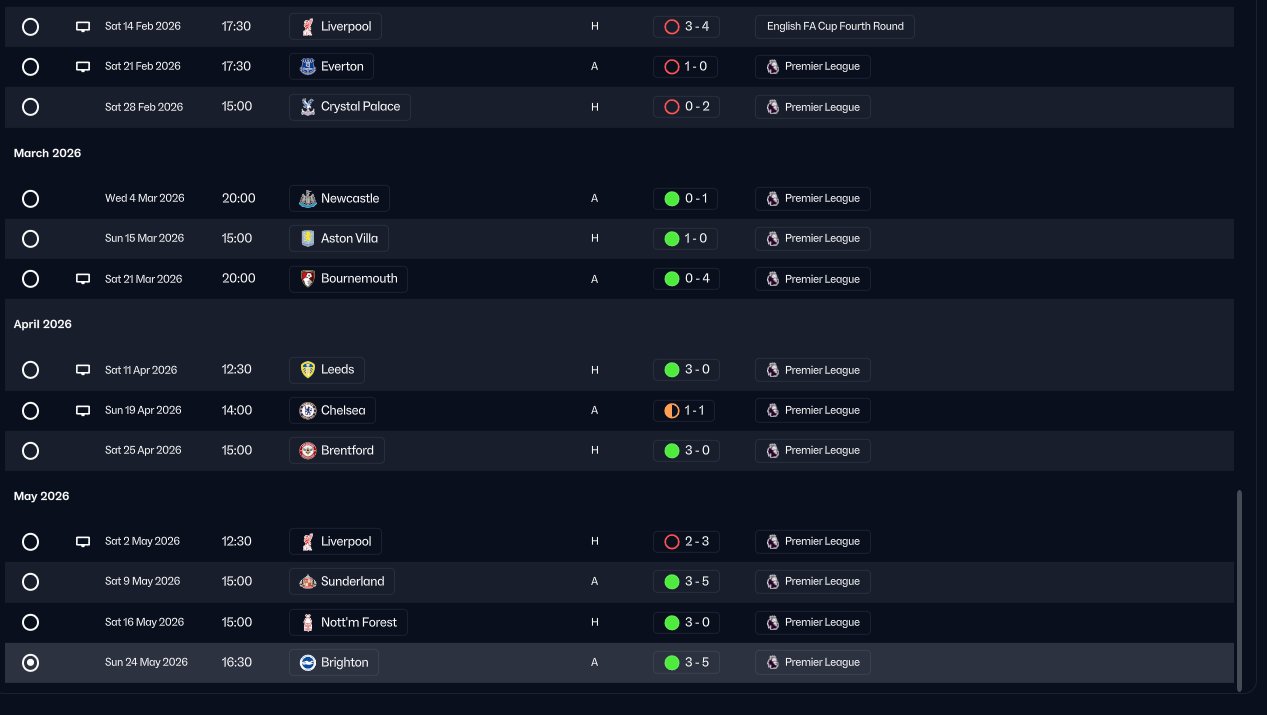Click the English FA Cup Fourth Round tag

pos(834,27)
